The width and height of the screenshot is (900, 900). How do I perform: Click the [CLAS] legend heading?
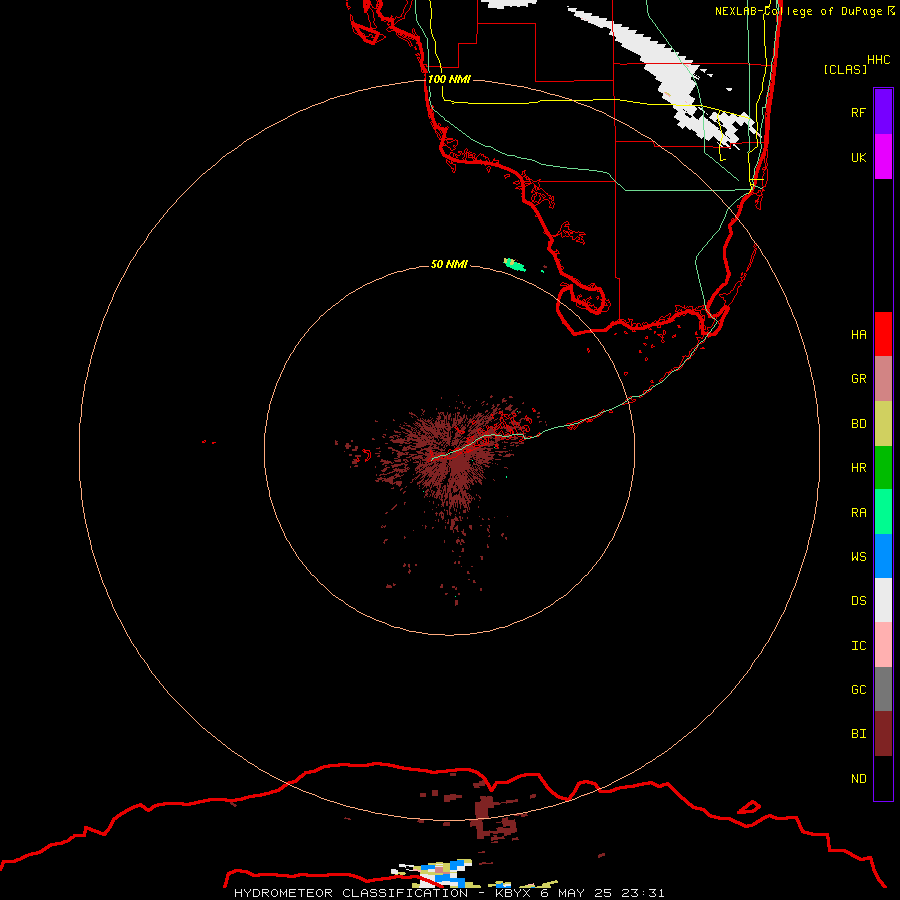845,69
